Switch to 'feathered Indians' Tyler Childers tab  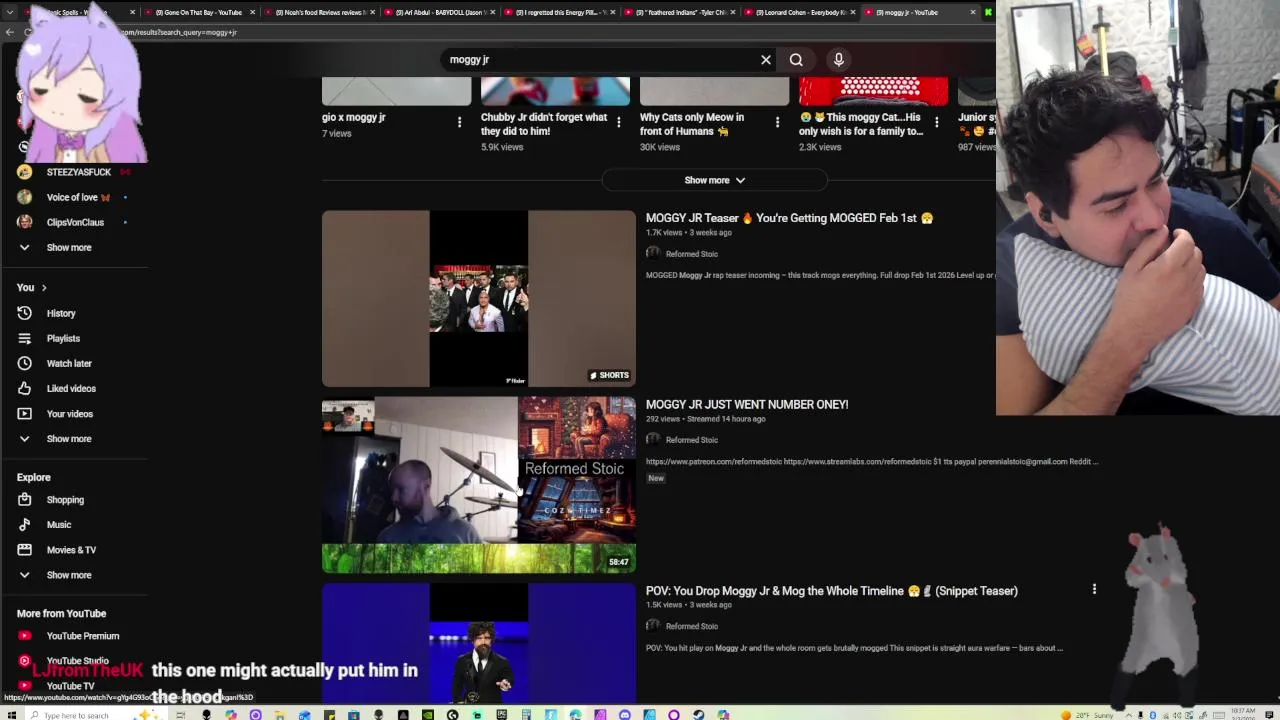point(681,12)
